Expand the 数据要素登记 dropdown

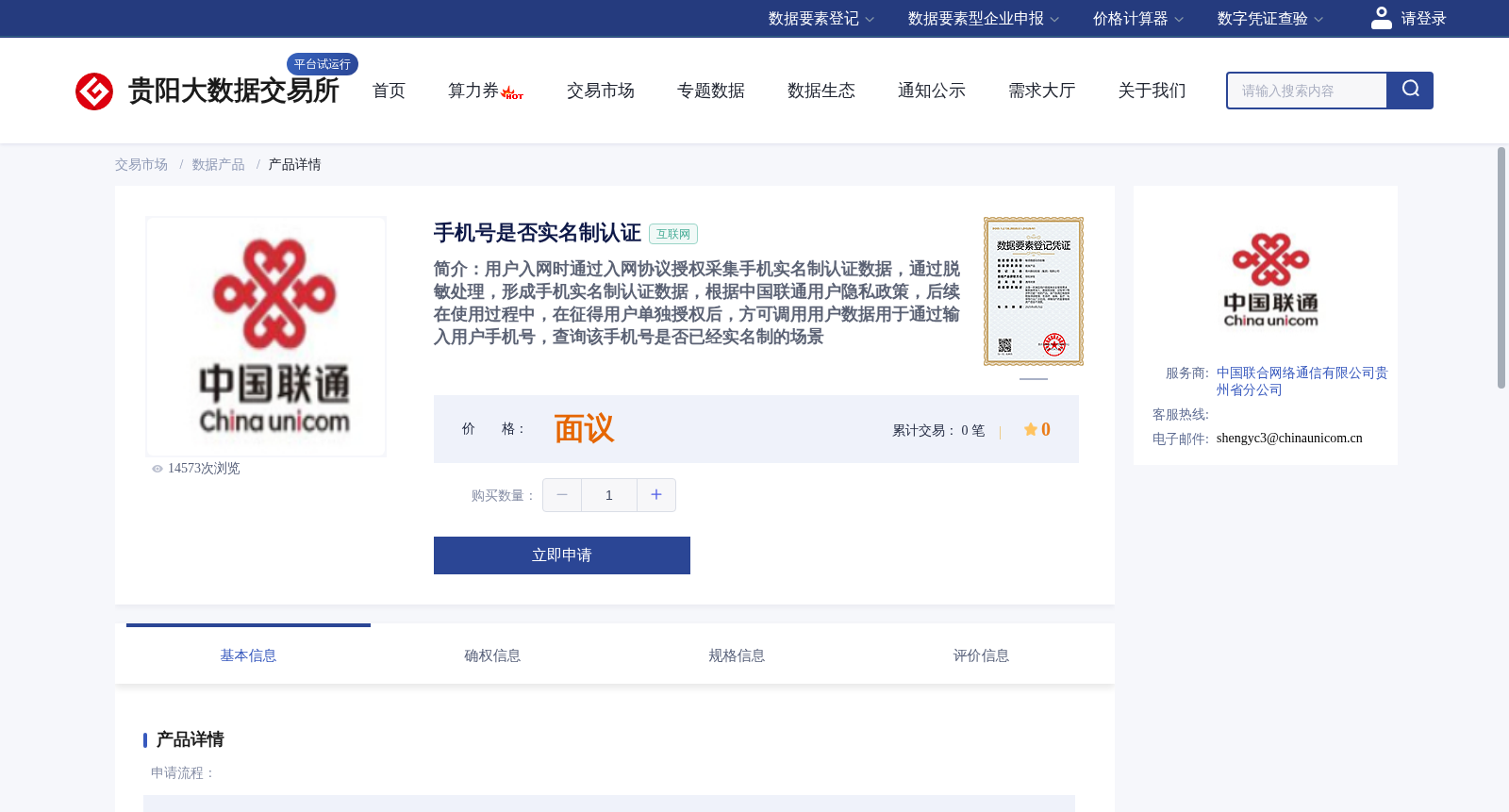821,19
